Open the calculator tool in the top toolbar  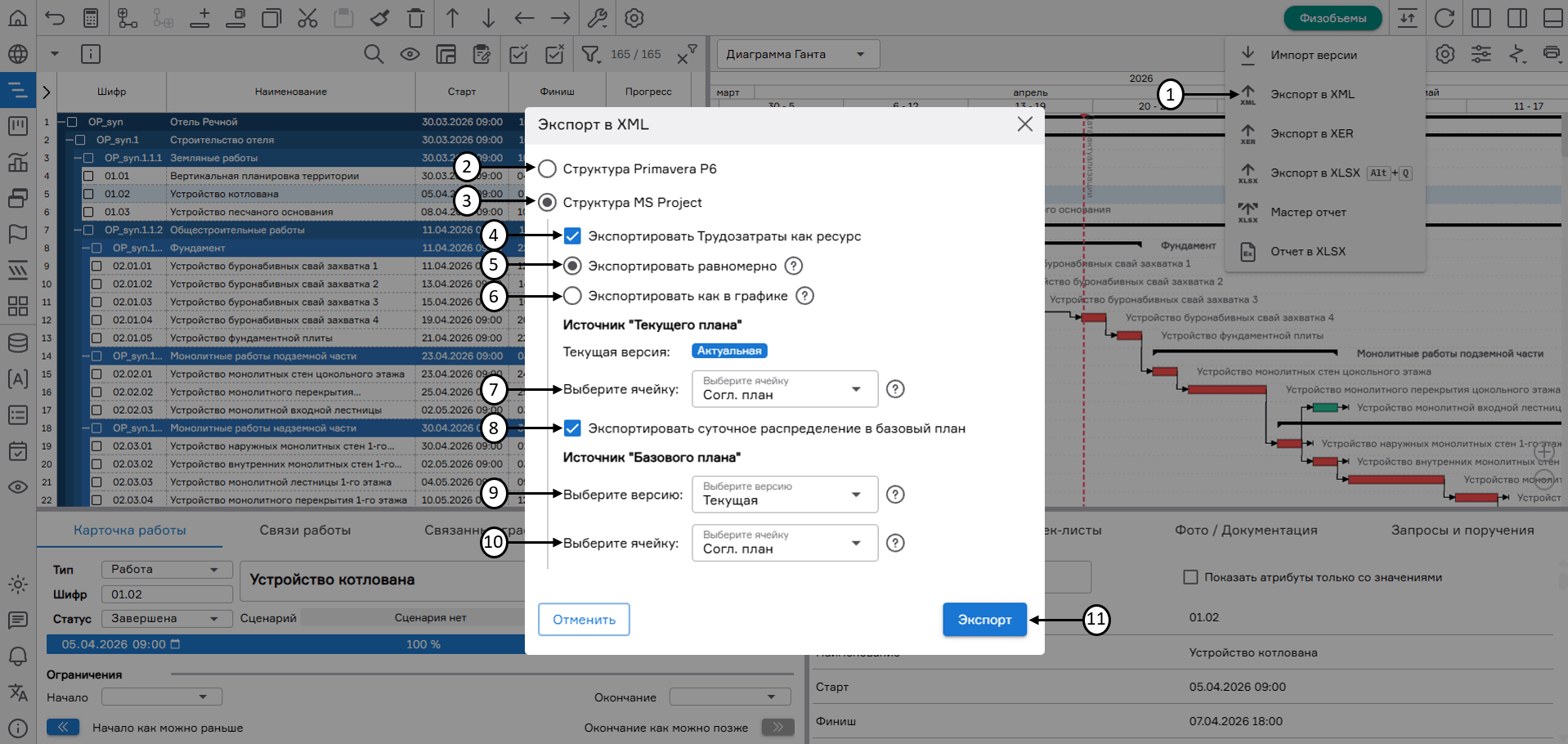(x=91, y=18)
